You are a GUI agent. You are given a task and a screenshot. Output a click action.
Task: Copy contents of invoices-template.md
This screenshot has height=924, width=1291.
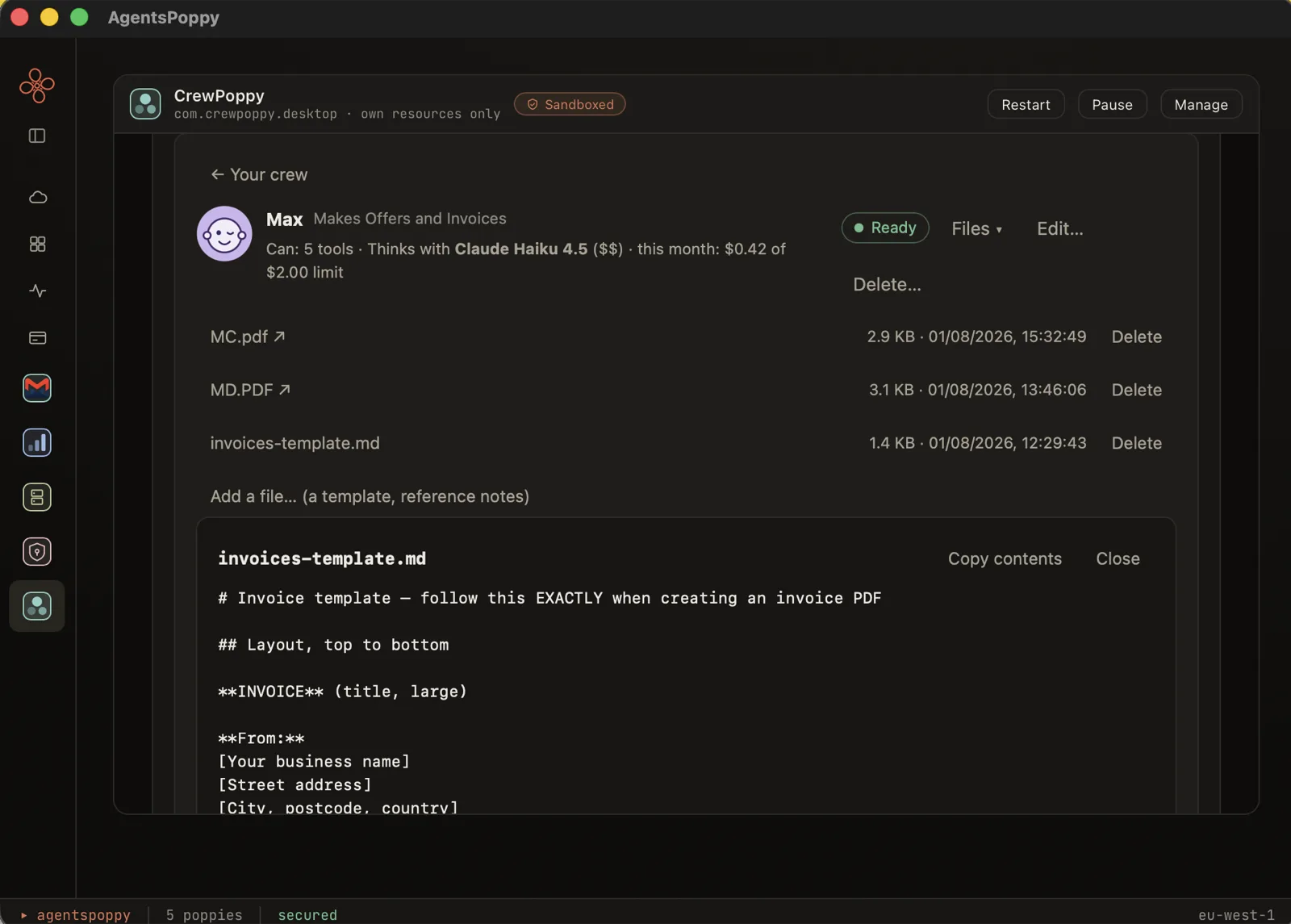(x=1005, y=558)
